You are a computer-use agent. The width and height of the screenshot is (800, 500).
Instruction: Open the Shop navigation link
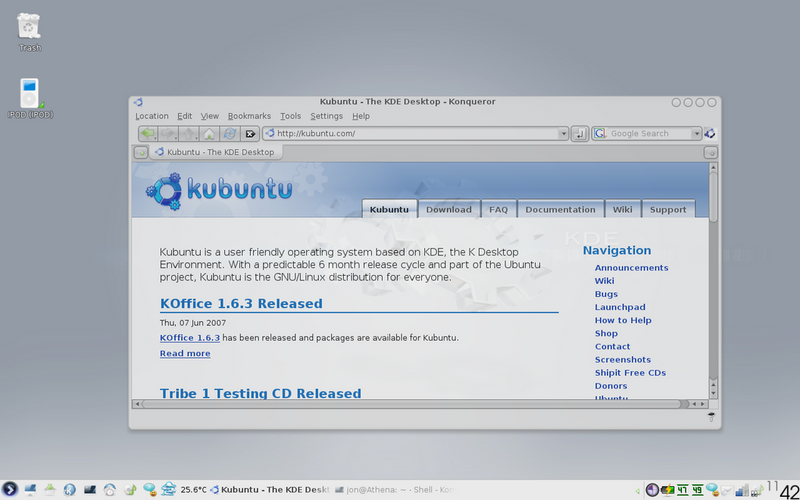click(606, 333)
